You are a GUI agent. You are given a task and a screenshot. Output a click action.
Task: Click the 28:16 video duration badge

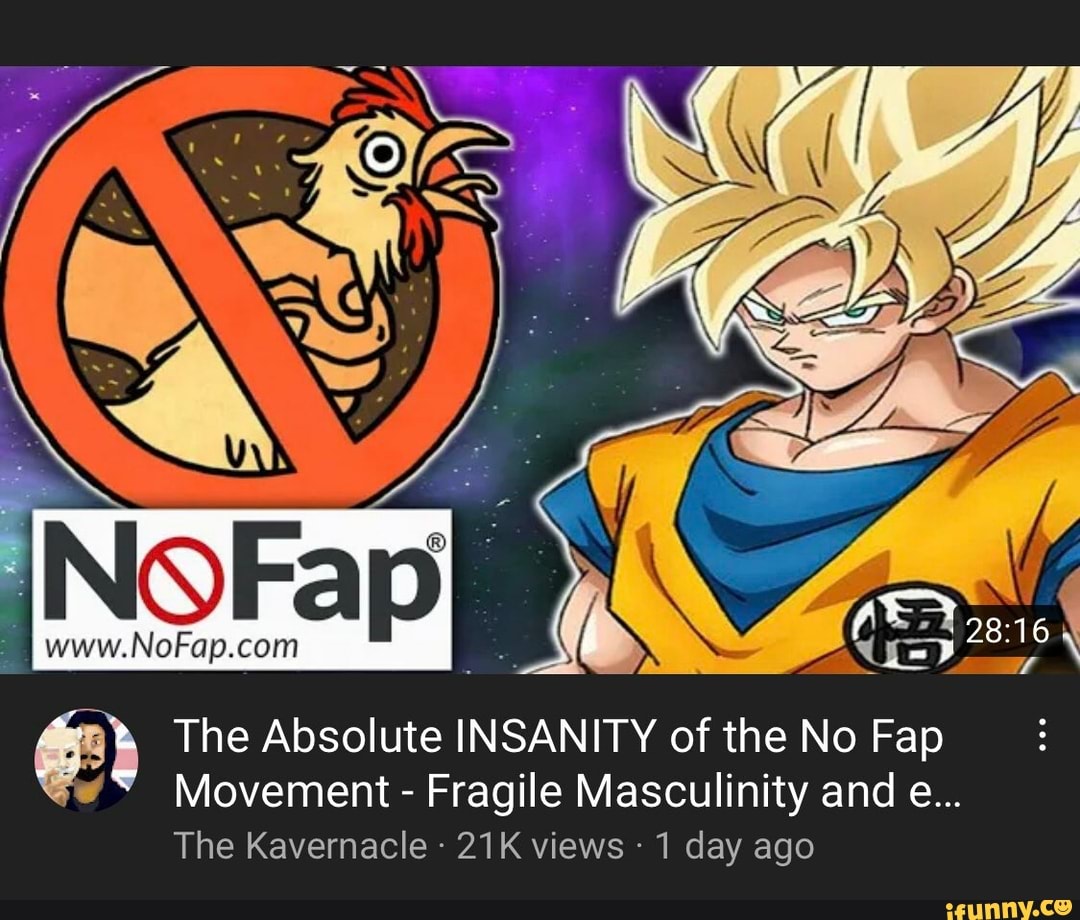[1008, 630]
